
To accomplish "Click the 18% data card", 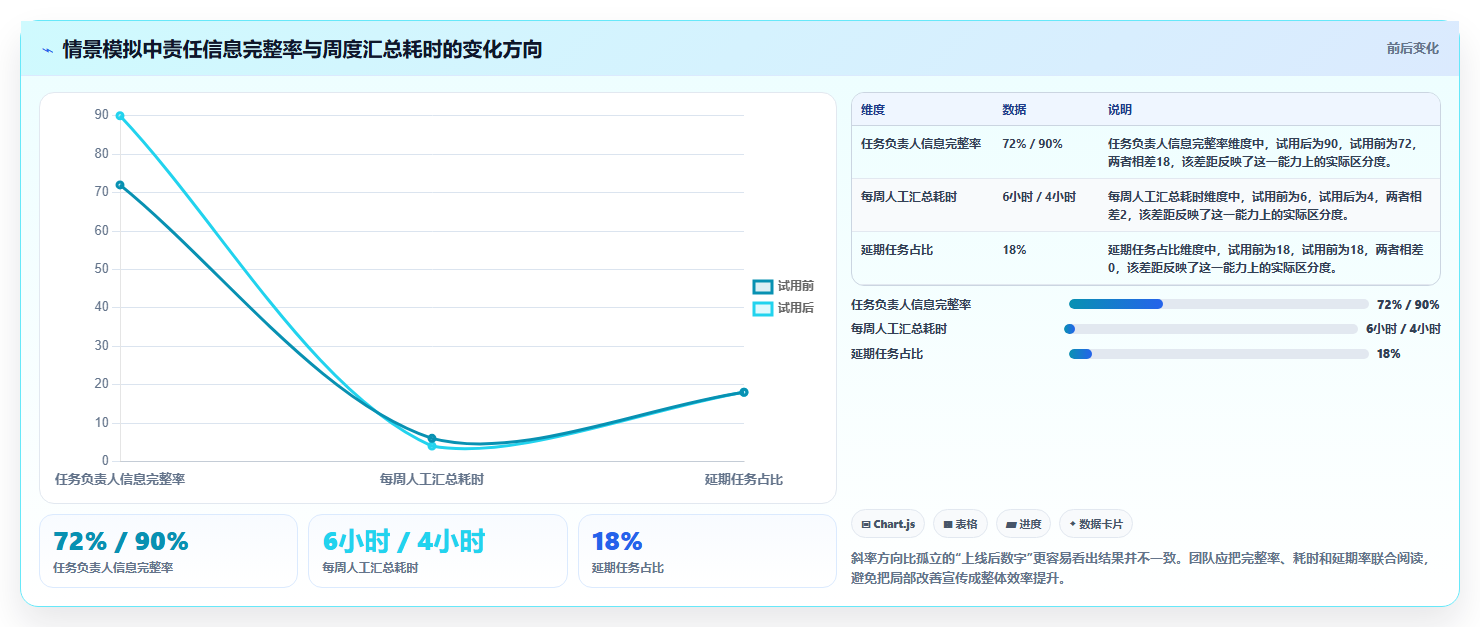I will click(707, 551).
